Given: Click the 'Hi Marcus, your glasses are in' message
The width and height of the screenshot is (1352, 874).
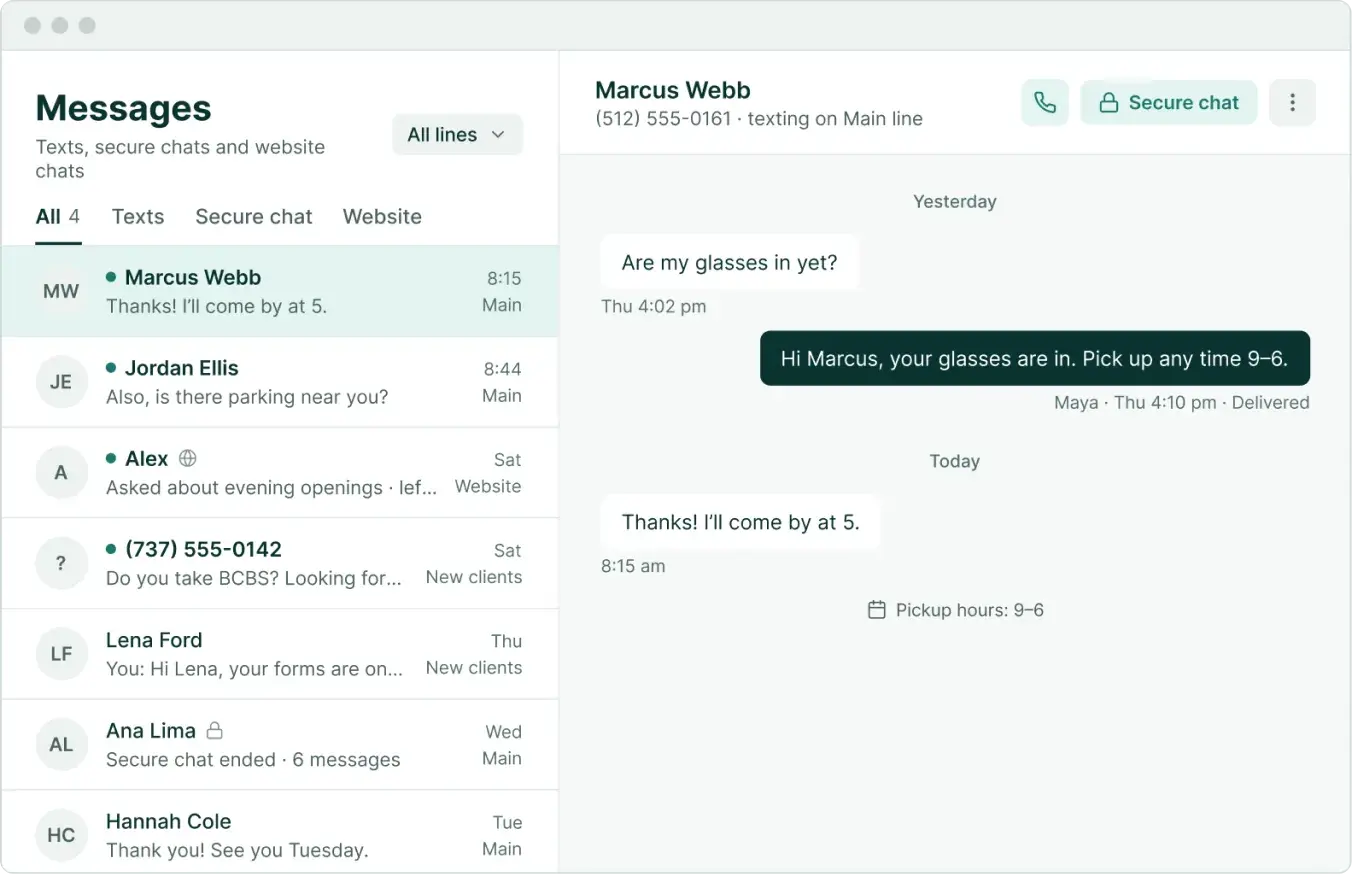Looking at the screenshot, I should pyautogui.click(x=1035, y=358).
